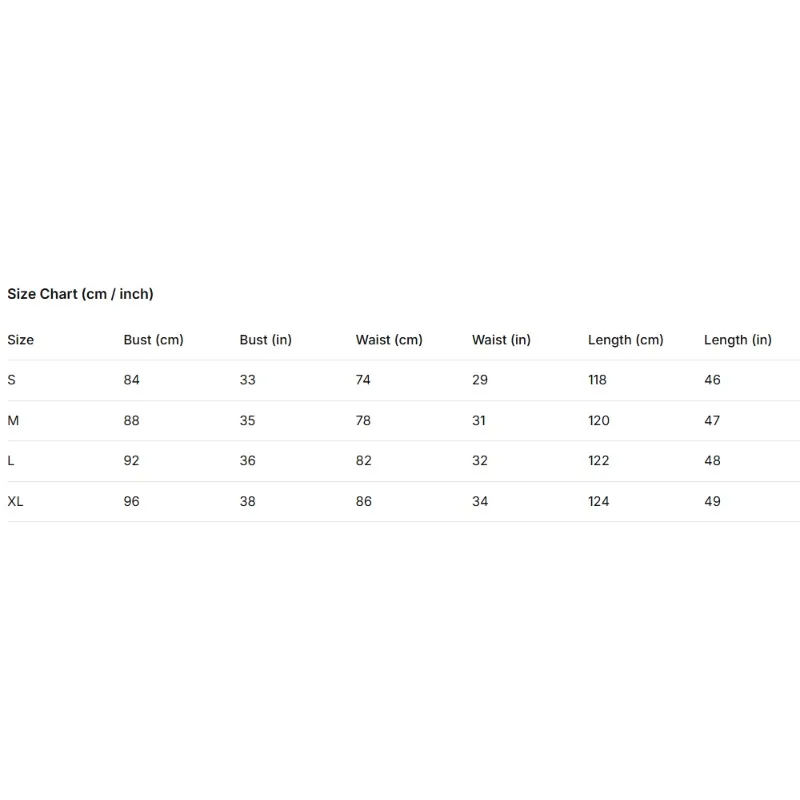
Task: Click the XL size row label
Action: point(15,501)
